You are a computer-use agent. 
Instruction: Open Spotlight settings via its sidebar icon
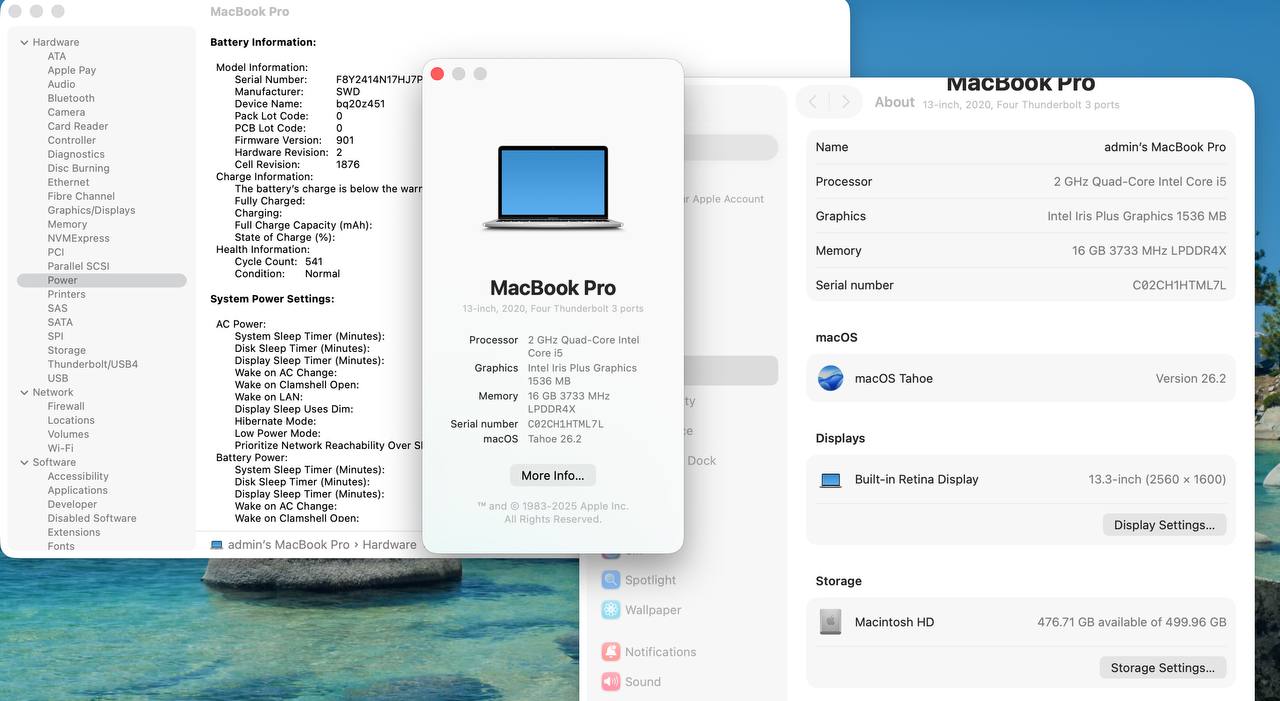610,580
